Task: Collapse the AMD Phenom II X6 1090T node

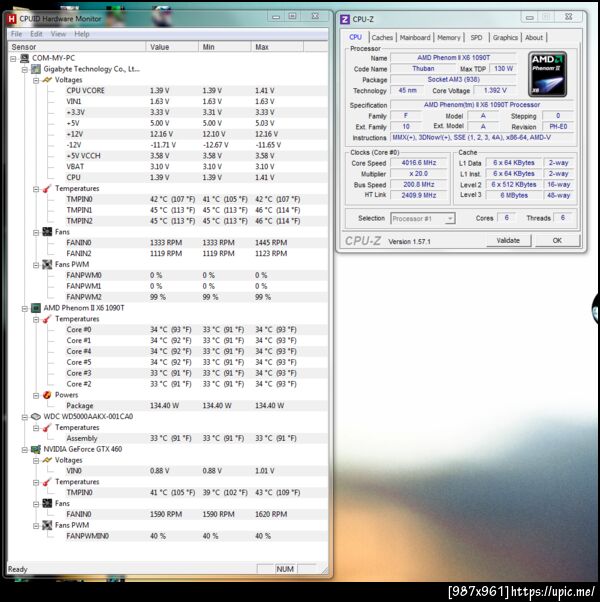Action: tap(25, 308)
